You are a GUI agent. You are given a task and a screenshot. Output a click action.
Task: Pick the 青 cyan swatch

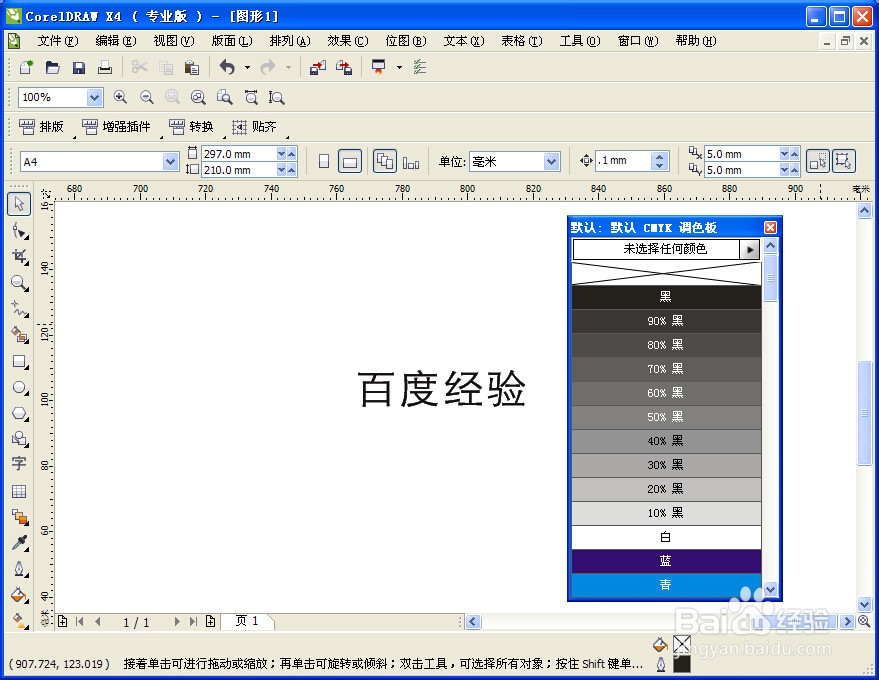click(x=666, y=585)
